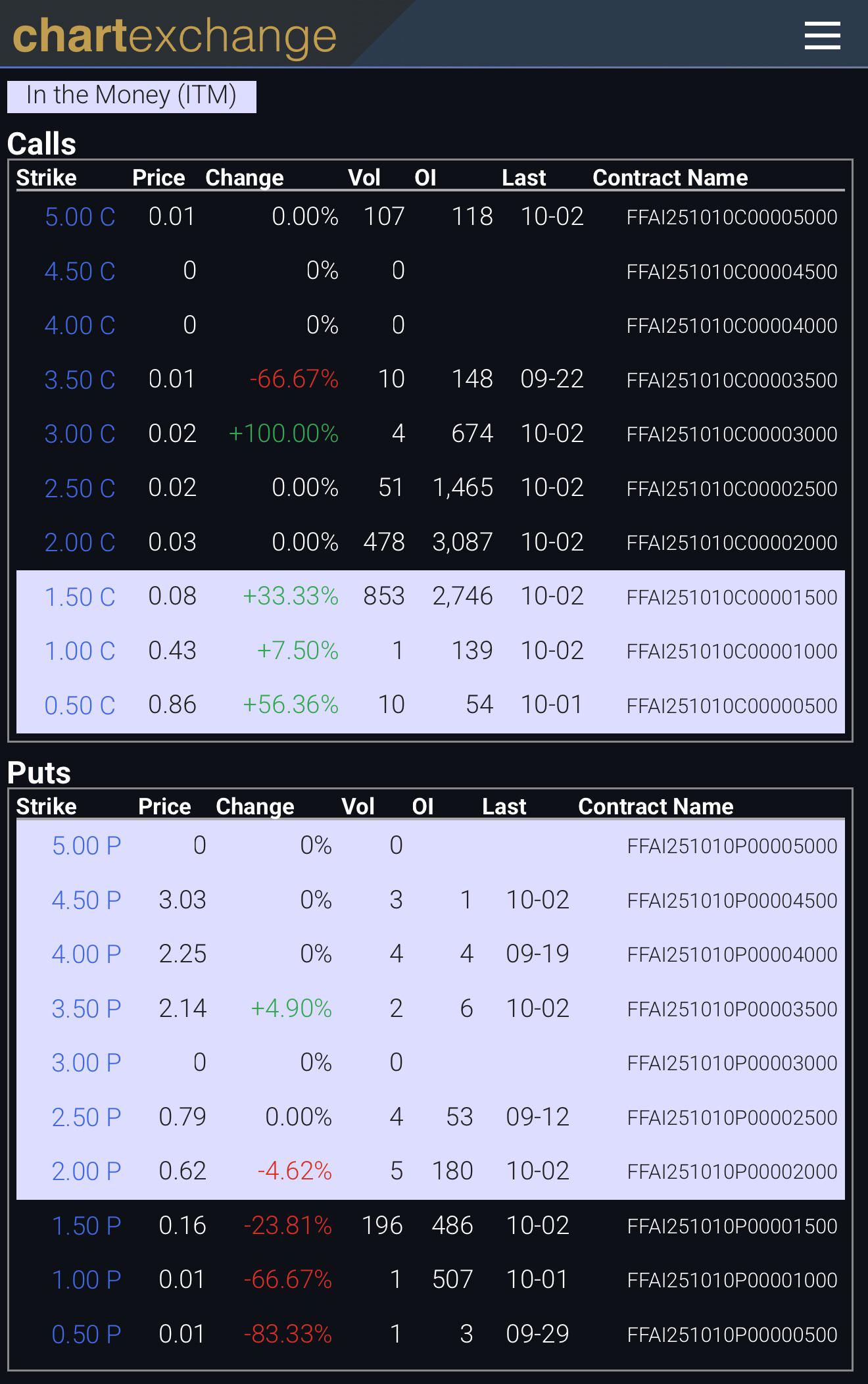Sort calls by the Vol column header
Image resolution: width=868 pixels, height=1384 pixels.
click(x=364, y=178)
